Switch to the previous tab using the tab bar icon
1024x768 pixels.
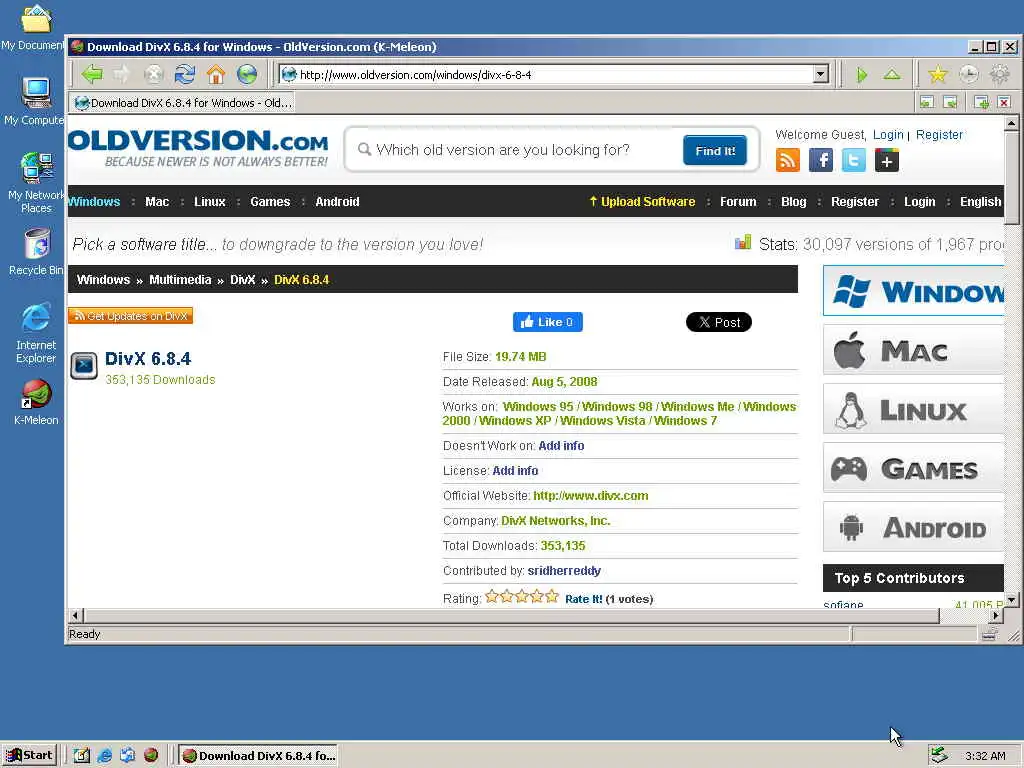pos(927,102)
